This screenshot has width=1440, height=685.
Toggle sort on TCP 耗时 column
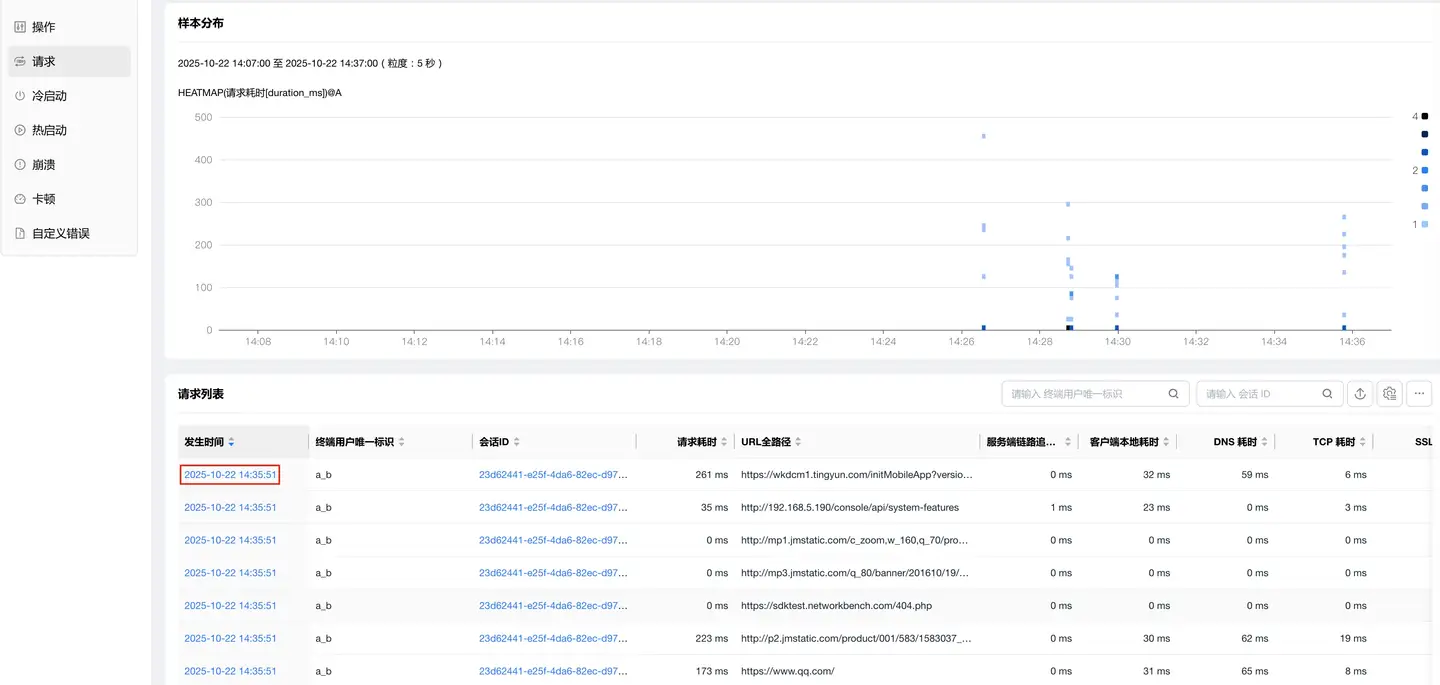pyautogui.click(x=1363, y=442)
